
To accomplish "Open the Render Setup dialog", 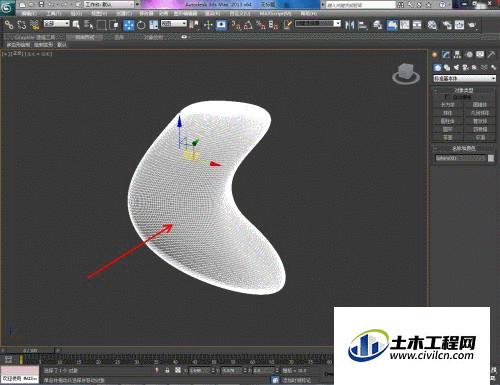I will pos(447,25).
